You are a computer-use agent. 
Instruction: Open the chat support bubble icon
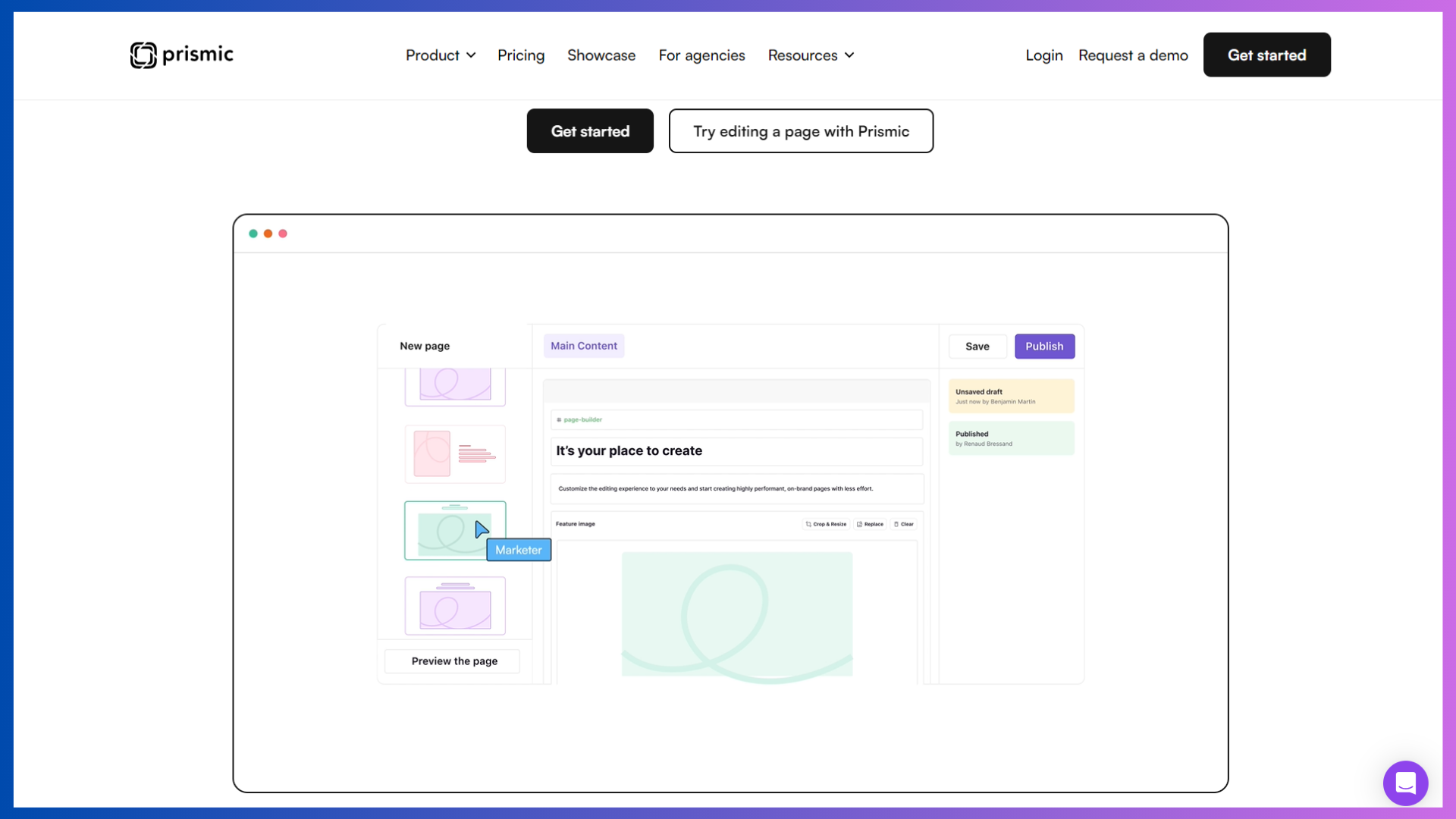click(1405, 783)
